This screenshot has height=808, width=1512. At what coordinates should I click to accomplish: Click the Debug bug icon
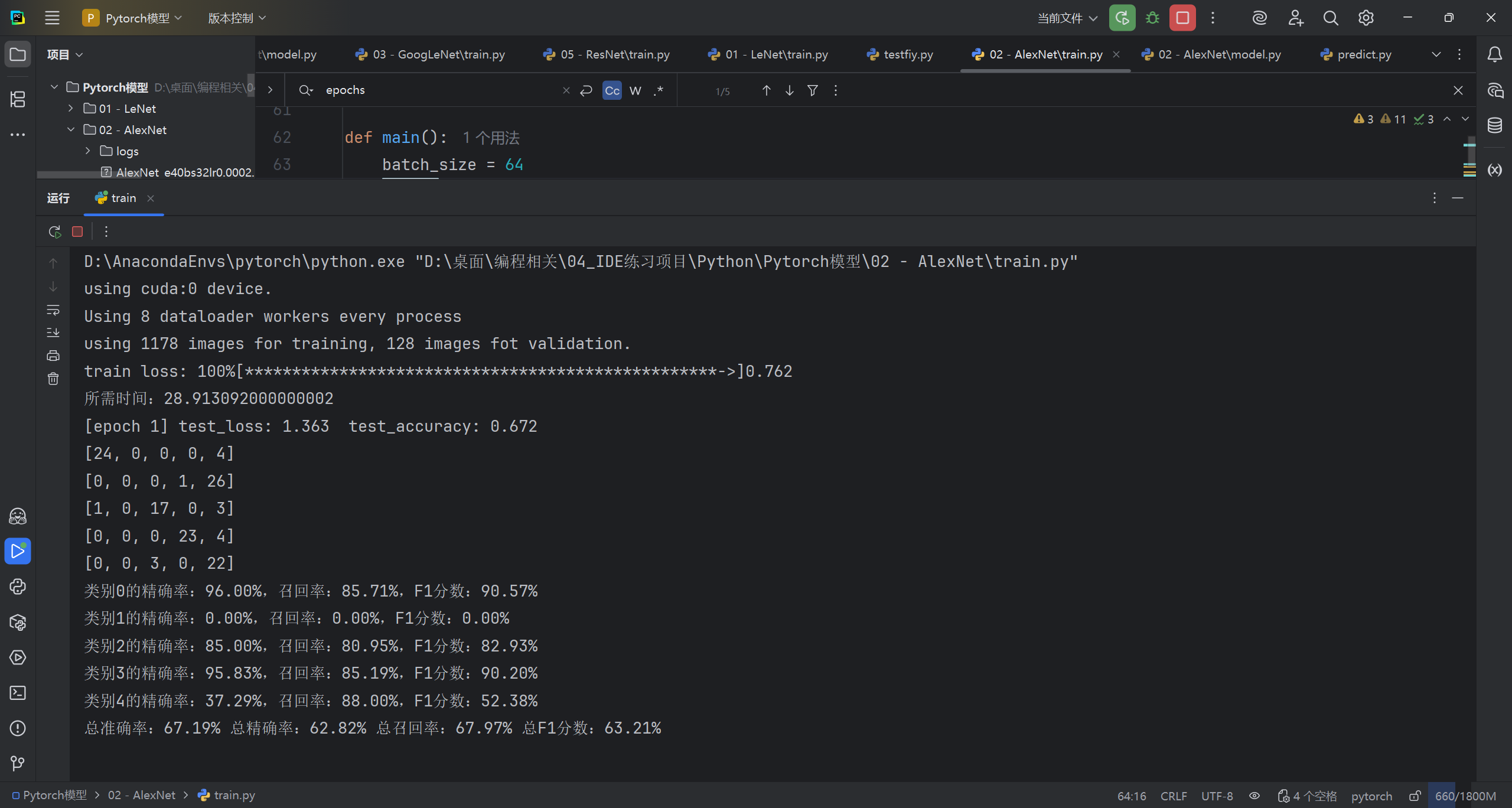pos(1152,18)
